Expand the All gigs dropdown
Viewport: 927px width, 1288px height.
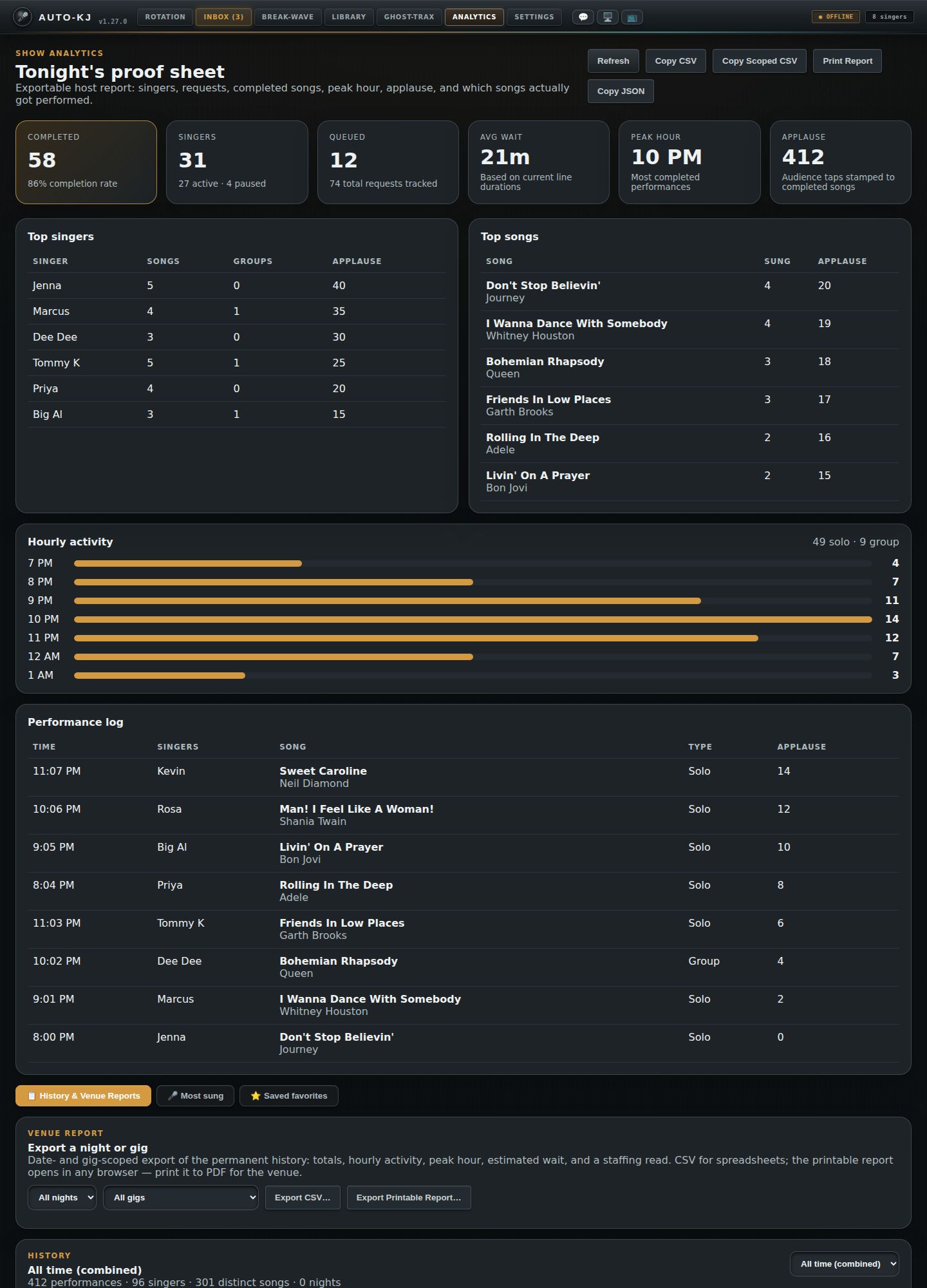pos(181,1198)
